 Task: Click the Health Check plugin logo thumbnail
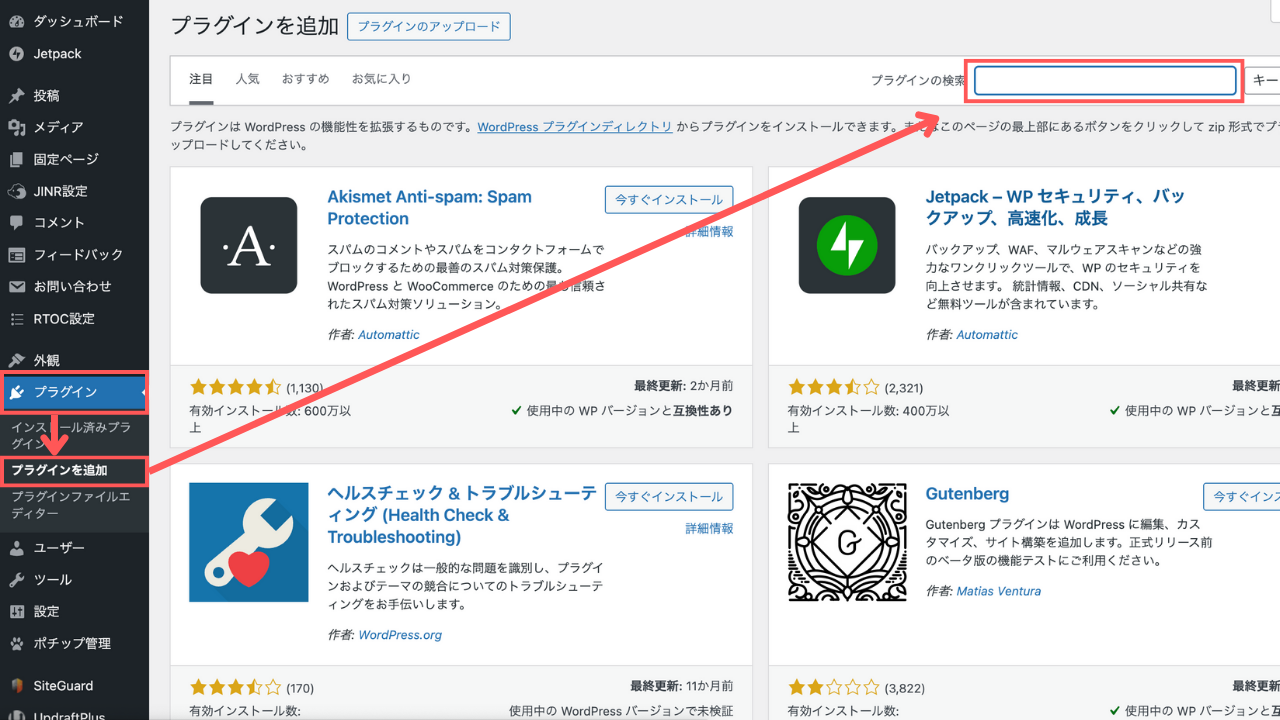(249, 542)
